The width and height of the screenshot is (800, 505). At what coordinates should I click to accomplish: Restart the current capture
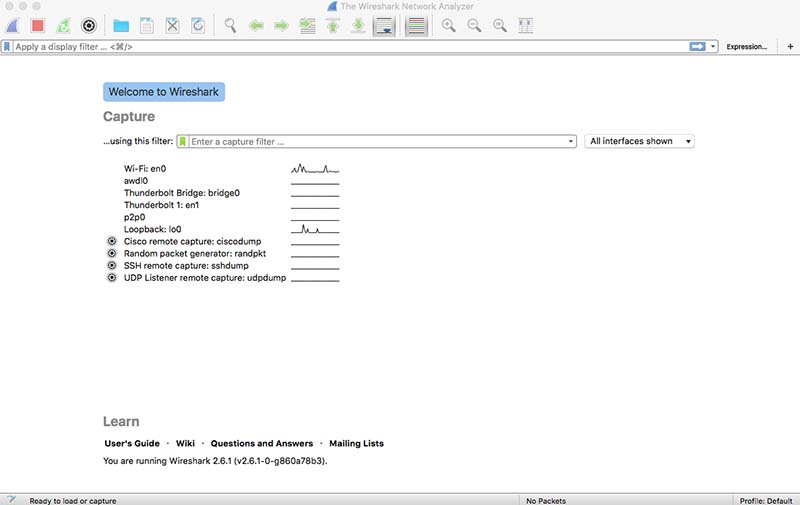63,25
